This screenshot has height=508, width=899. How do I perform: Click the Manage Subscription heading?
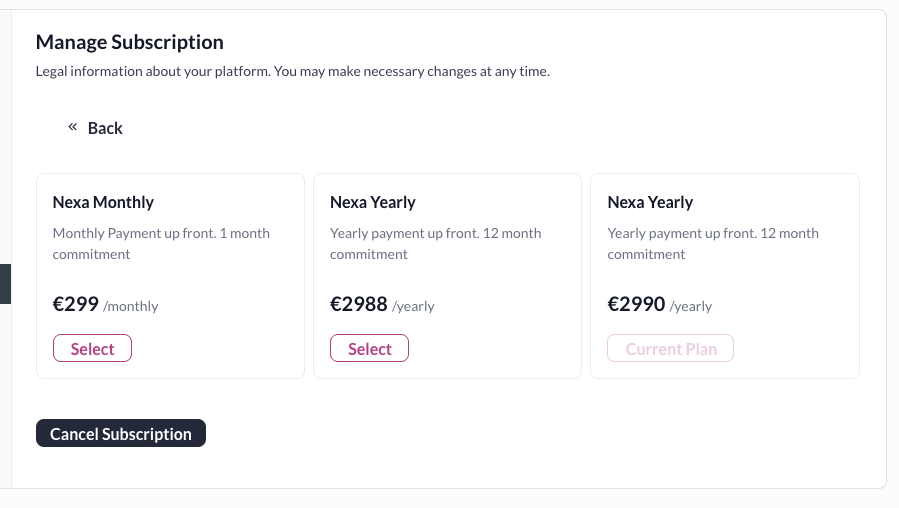tap(130, 42)
